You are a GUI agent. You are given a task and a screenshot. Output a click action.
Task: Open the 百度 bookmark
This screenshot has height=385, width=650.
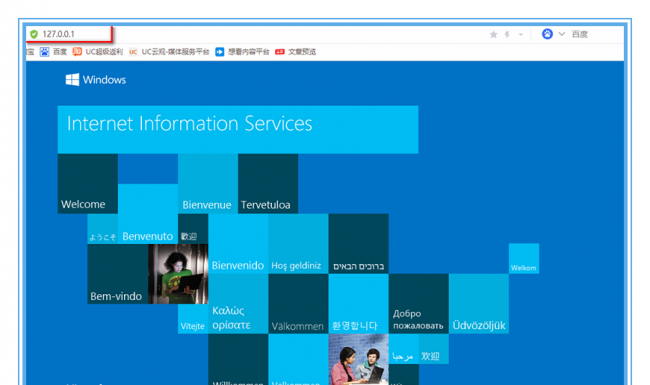[x=53, y=52]
